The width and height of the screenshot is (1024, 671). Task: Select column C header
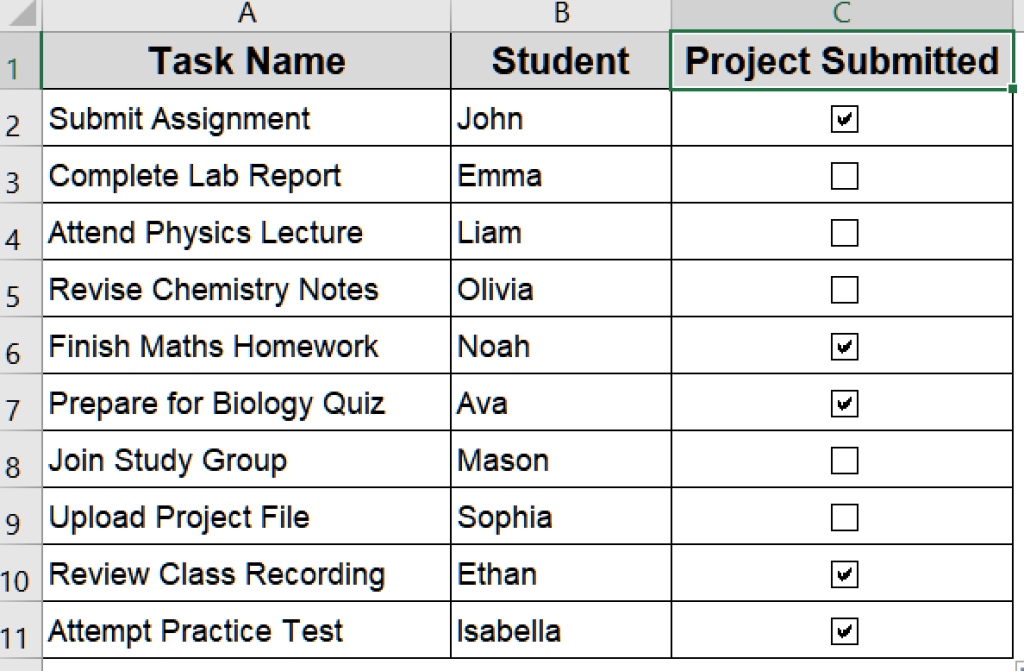click(842, 14)
